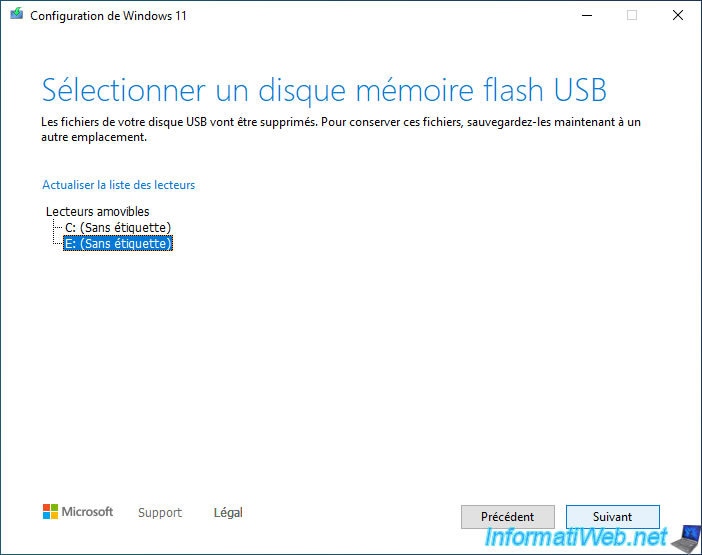
Task: Click the Microsoft wordmark text
Action: [88, 512]
